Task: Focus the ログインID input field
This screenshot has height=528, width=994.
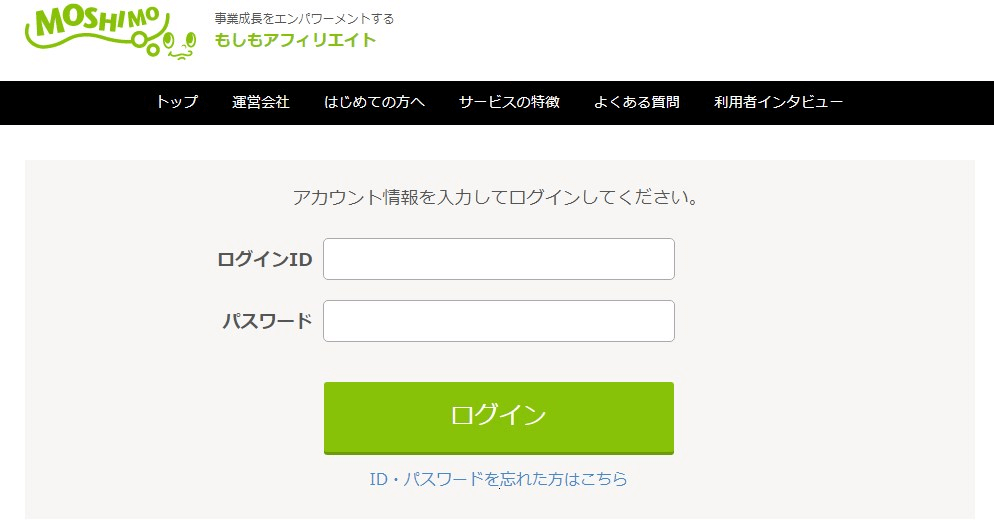Action: (x=499, y=259)
